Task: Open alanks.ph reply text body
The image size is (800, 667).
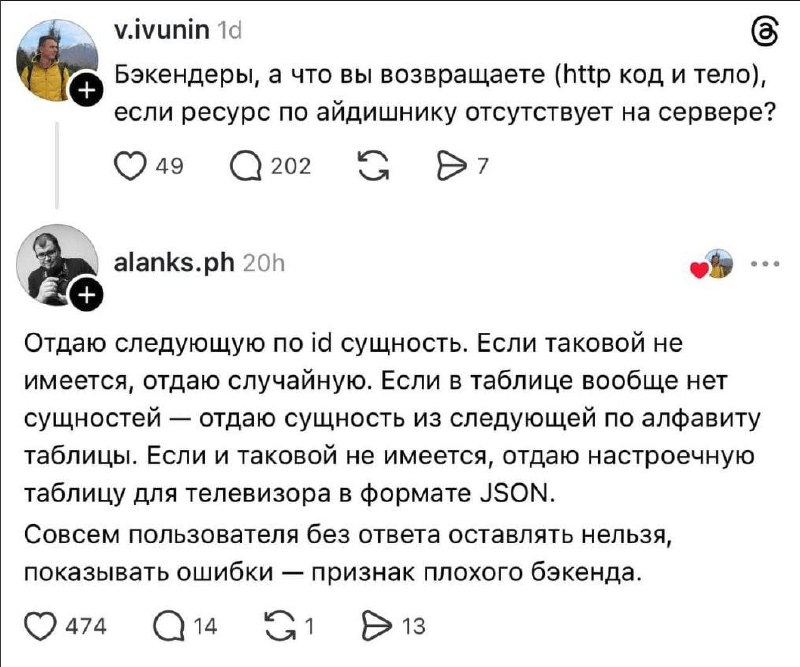Action: [x=392, y=457]
